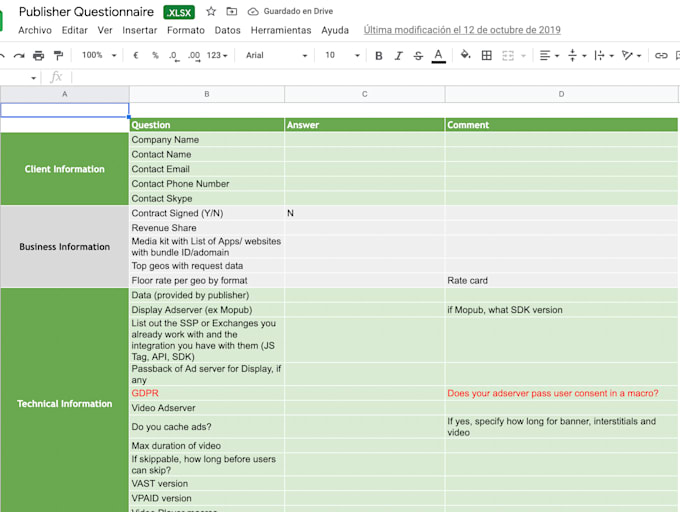
Task: Click the Answer header cell
Action: point(365,125)
